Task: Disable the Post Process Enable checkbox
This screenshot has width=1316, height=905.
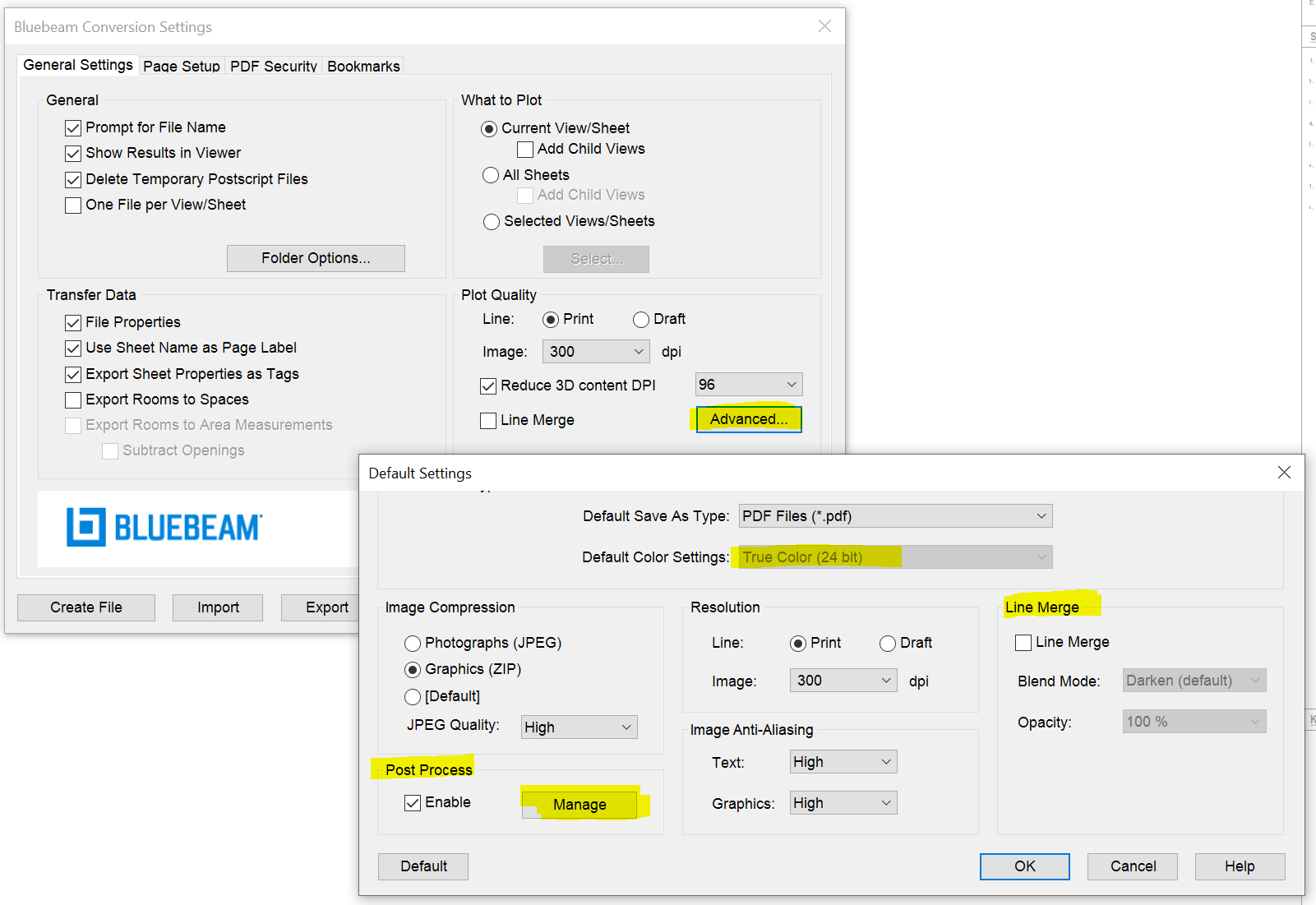Action: click(x=413, y=802)
